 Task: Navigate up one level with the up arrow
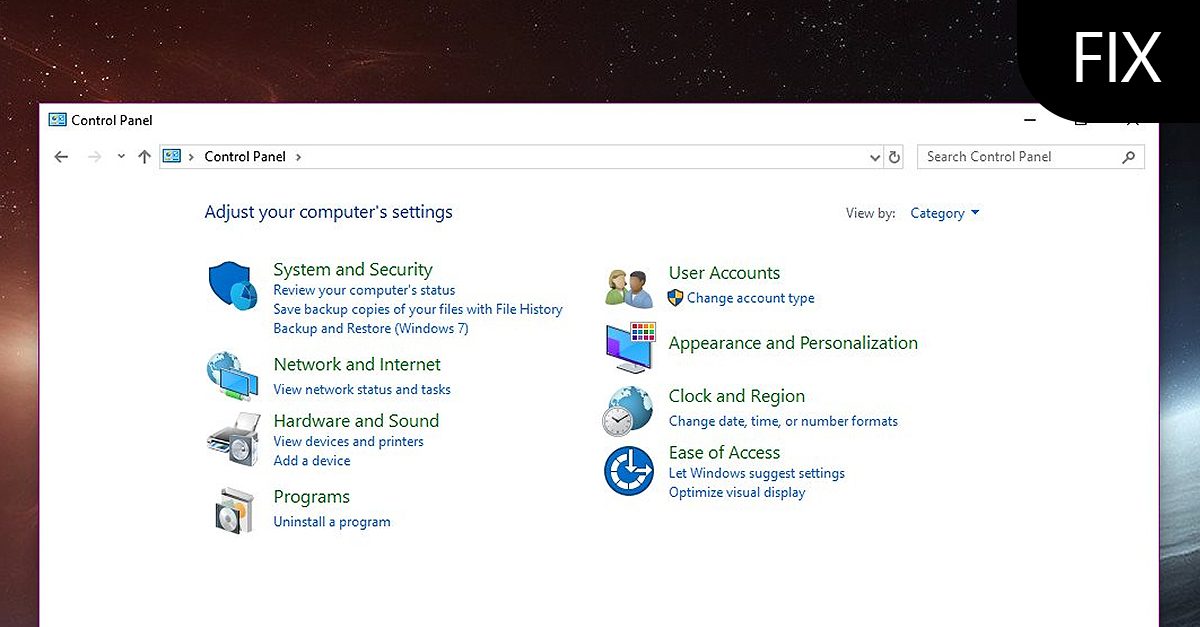[143, 156]
